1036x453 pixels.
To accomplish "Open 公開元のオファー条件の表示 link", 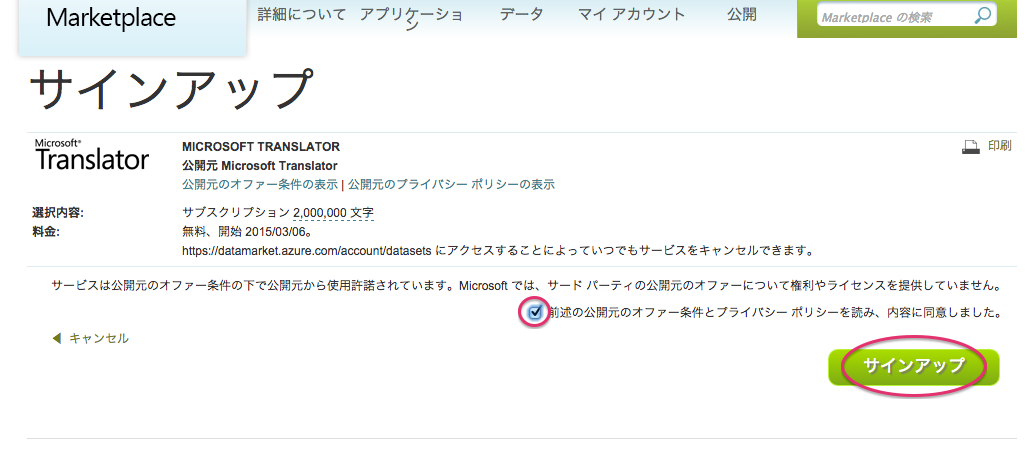I will point(260,185).
